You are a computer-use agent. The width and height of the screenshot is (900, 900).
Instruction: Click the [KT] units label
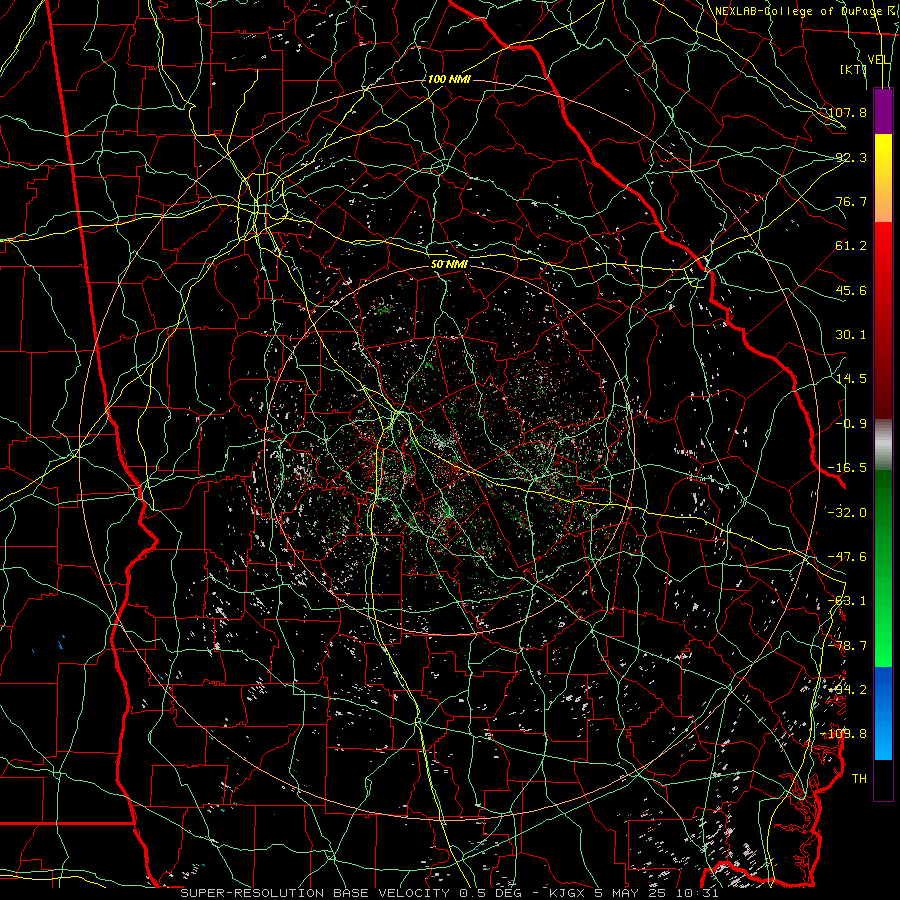click(x=853, y=69)
